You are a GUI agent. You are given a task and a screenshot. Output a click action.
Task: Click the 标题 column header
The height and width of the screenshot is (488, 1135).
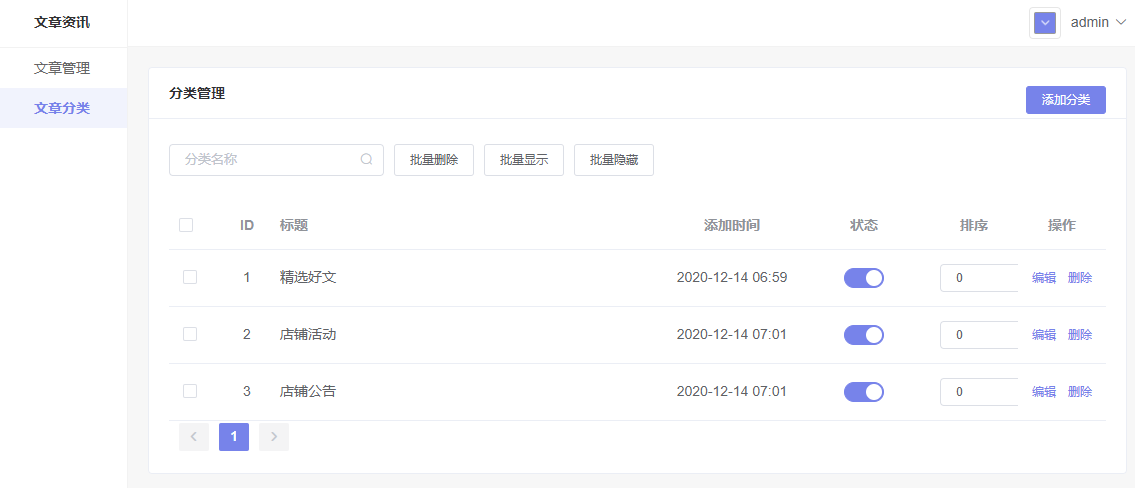[x=294, y=225]
